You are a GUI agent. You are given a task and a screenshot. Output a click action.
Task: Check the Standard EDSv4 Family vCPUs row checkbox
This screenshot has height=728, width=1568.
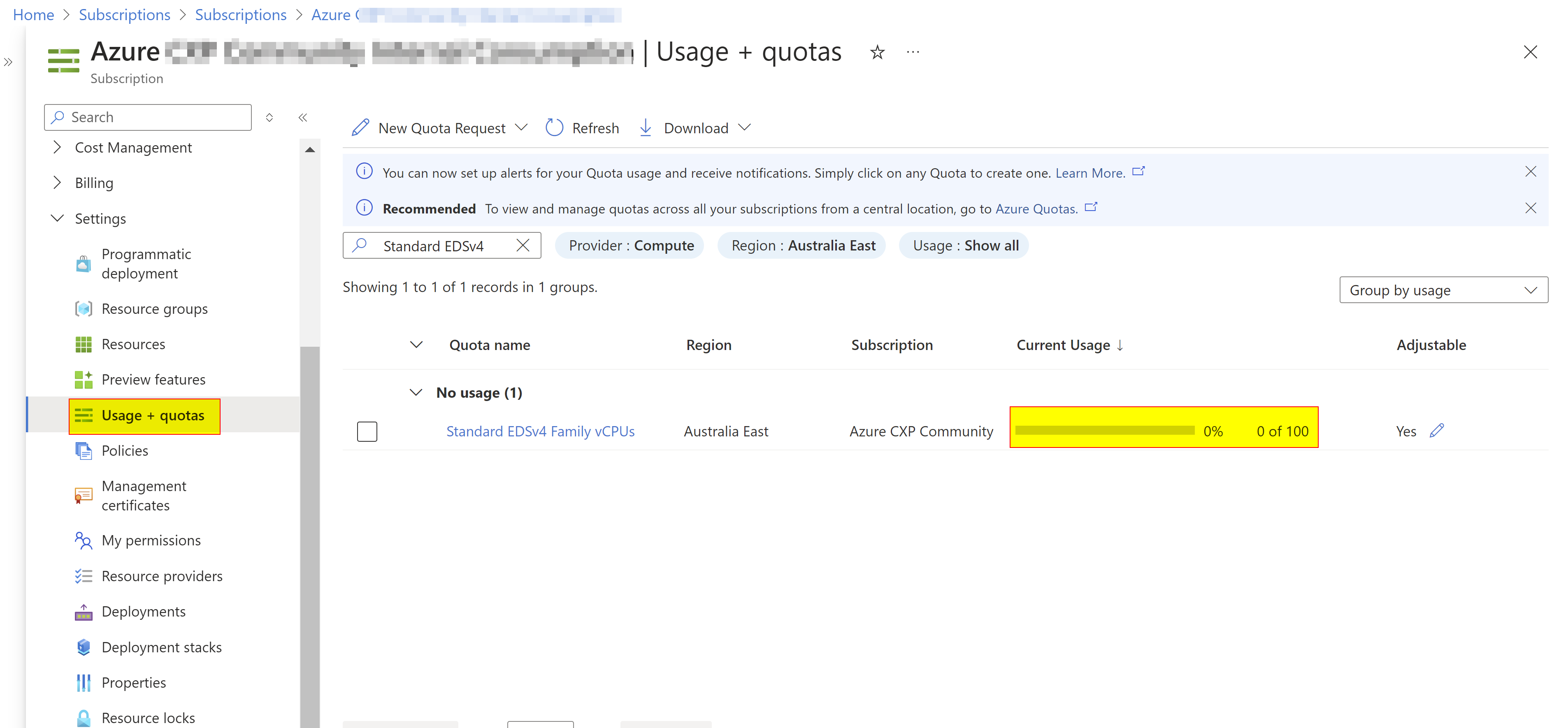pyautogui.click(x=367, y=431)
